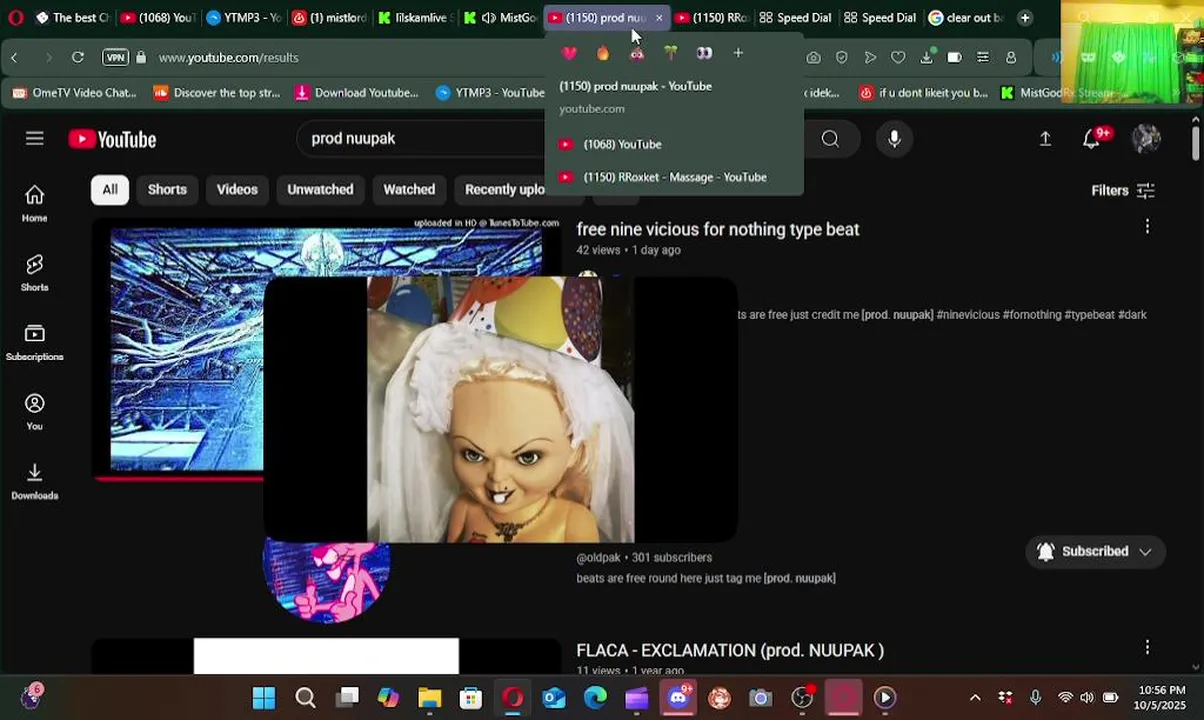Screen dimensions: 1204x720
Task: Open free nine vicious for nothing video title
Action: (x=718, y=229)
